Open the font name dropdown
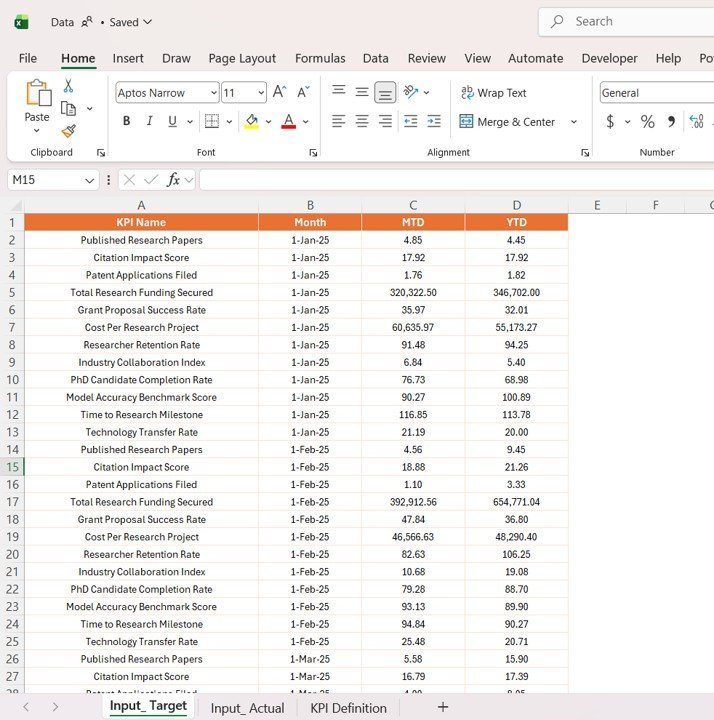Screen dimensions: 714x720 [213, 93]
